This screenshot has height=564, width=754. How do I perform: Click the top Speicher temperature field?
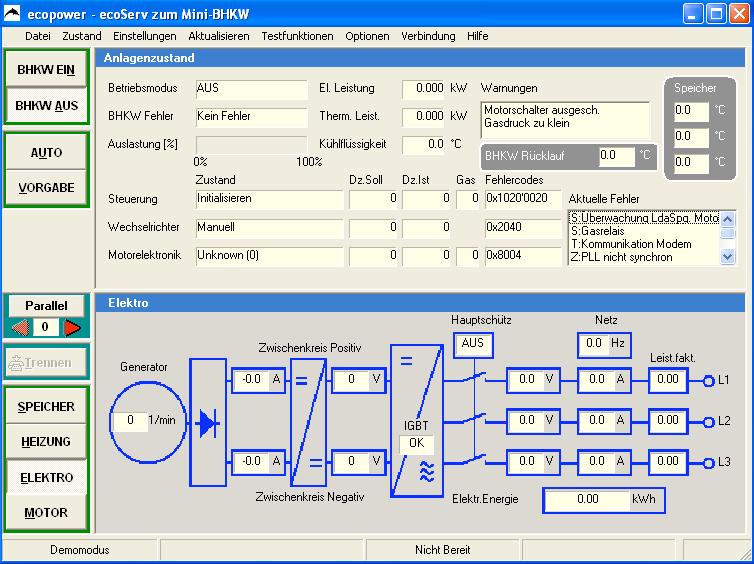pyautogui.click(x=691, y=111)
